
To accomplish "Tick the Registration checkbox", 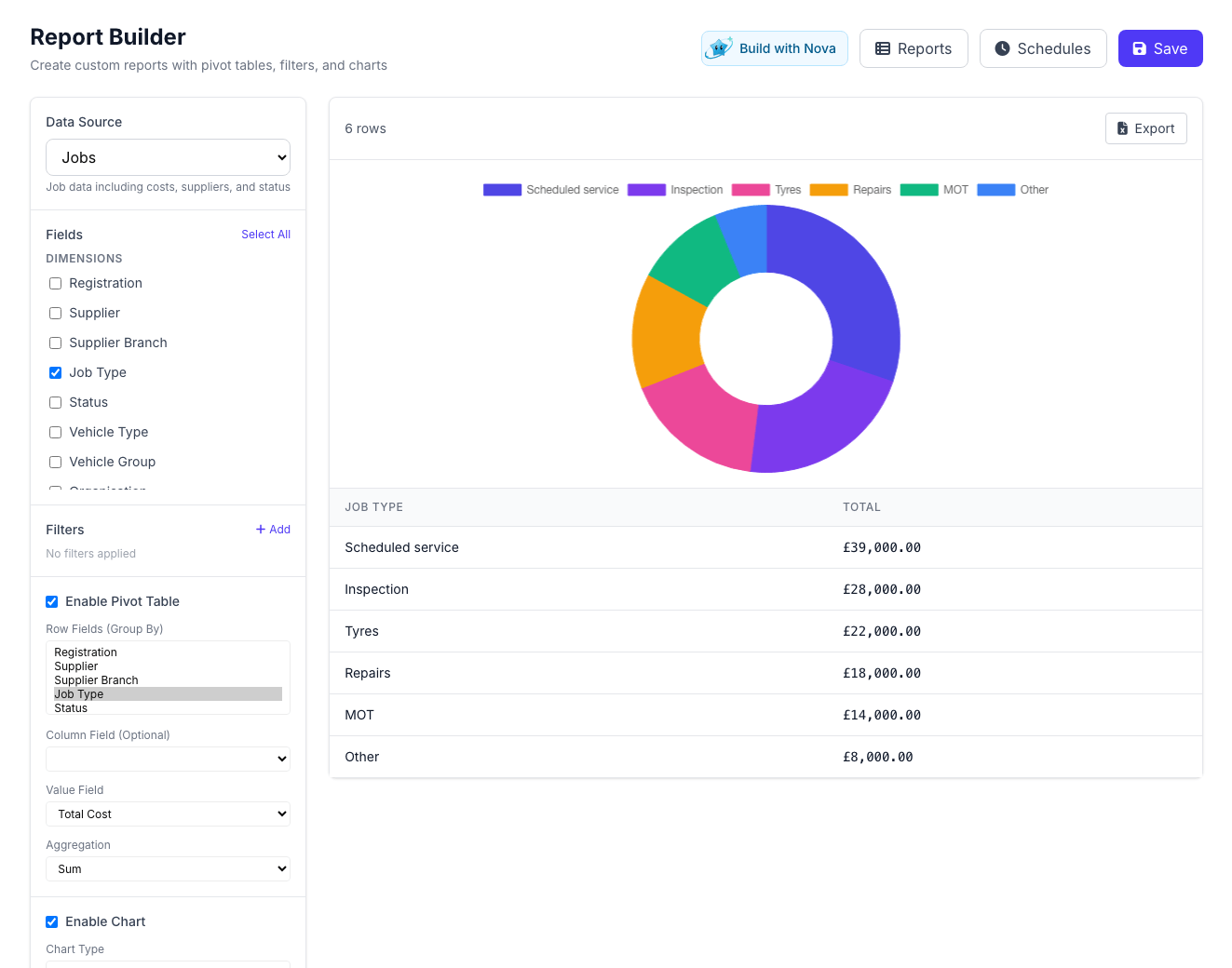I will pos(55,283).
